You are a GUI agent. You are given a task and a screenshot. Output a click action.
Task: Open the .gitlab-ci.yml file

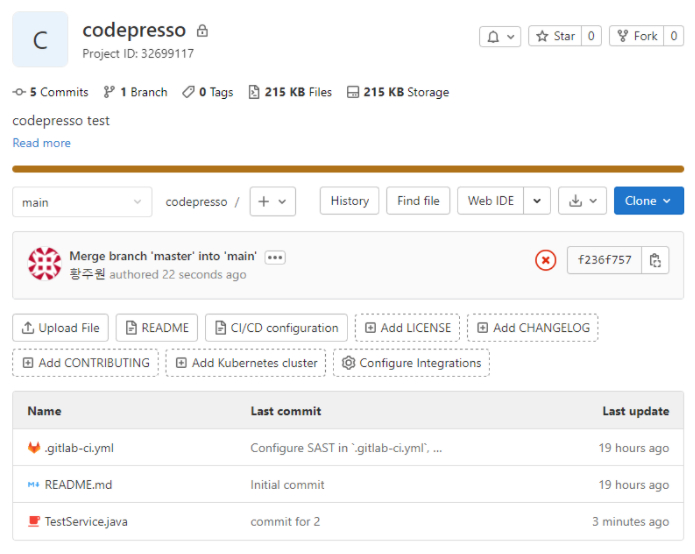click(79, 448)
